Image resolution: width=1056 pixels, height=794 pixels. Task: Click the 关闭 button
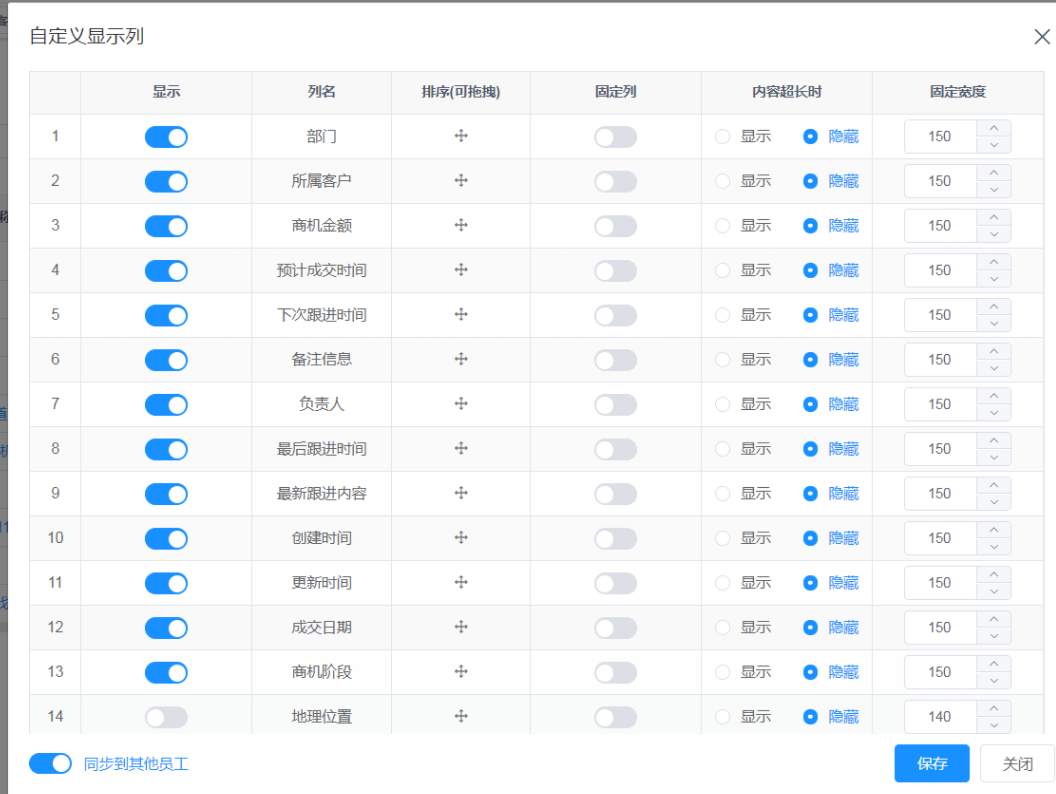tap(1017, 763)
